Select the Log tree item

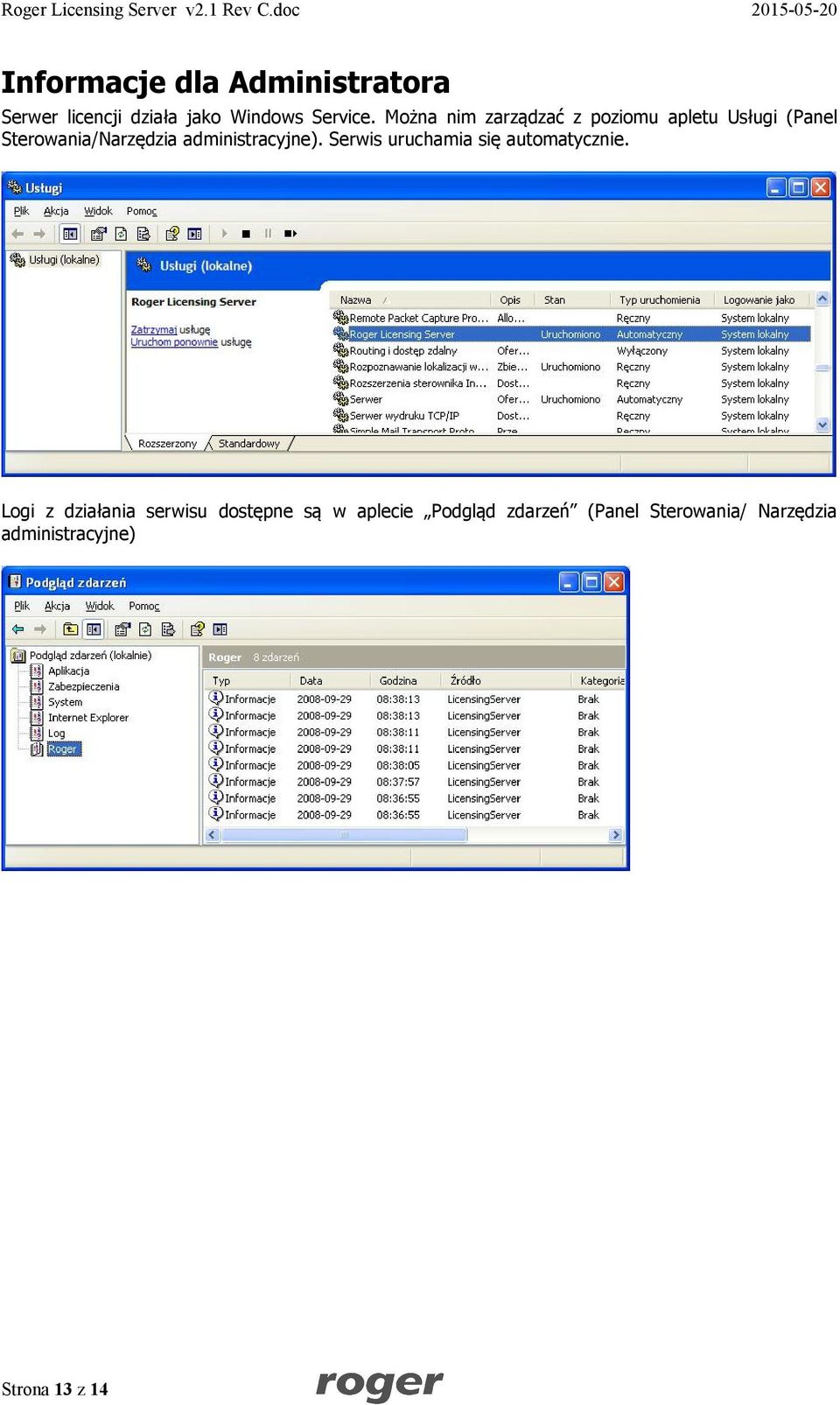[x=56, y=734]
